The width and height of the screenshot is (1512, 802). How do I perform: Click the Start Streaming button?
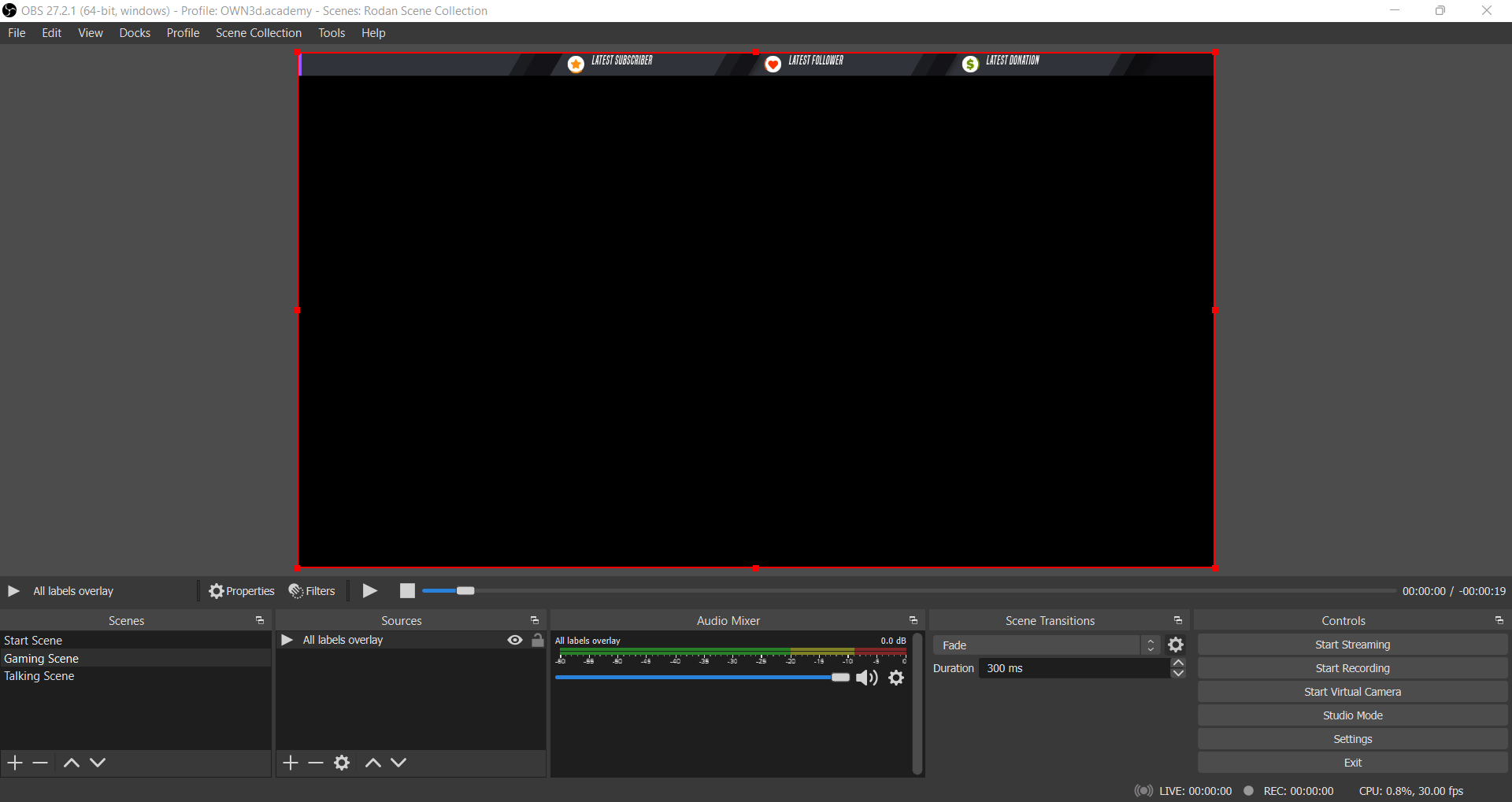point(1352,645)
